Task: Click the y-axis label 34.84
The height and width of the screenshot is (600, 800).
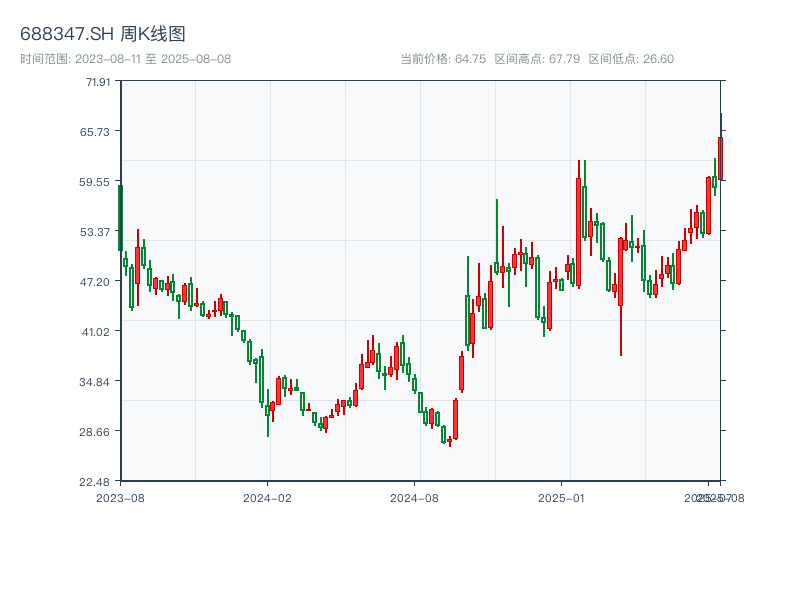Action: tap(94, 382)
